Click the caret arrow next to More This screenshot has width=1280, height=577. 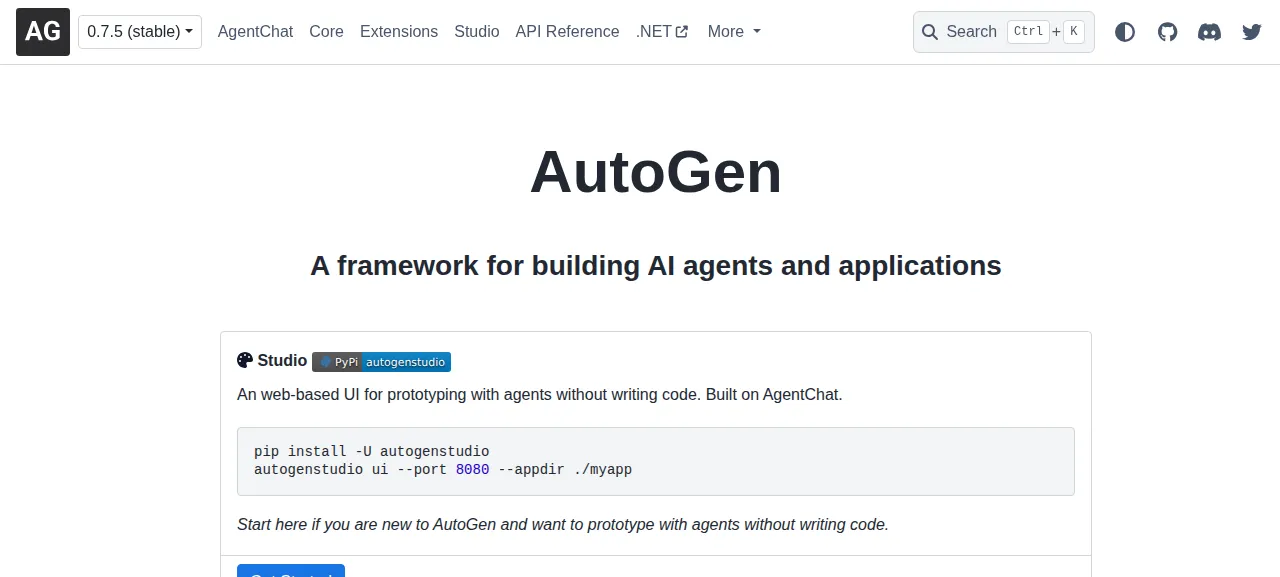click(757, 32)
